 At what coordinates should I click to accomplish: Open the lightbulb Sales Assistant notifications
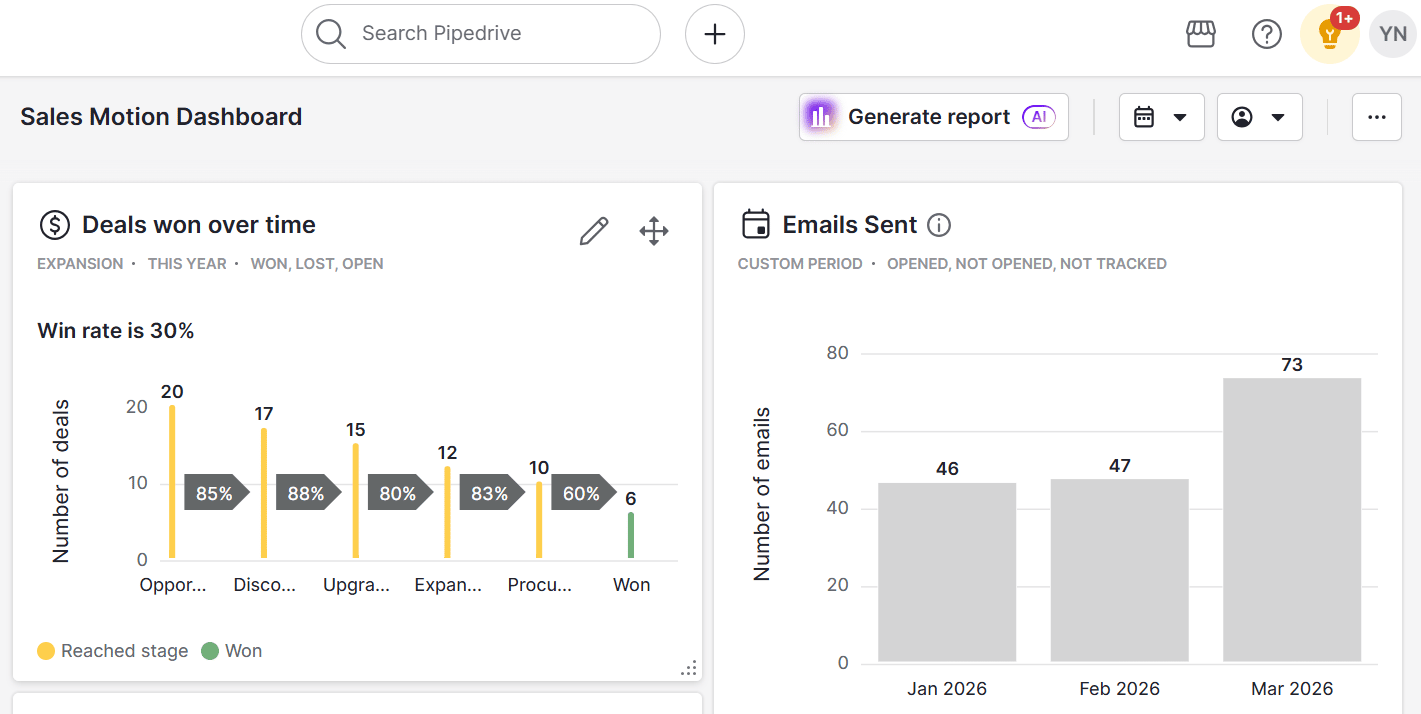pos(1330,34)
